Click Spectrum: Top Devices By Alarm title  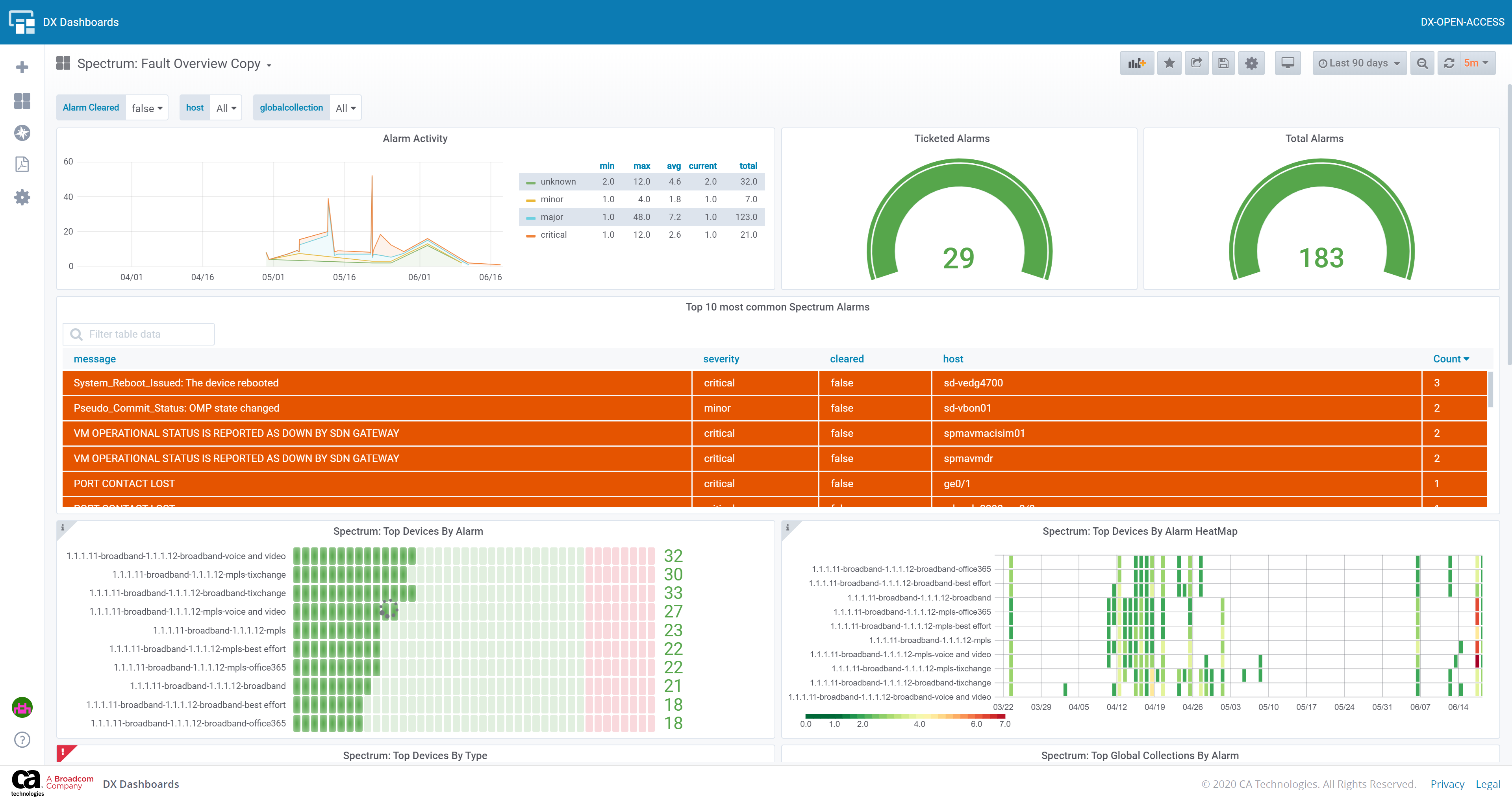pos(408,531)
